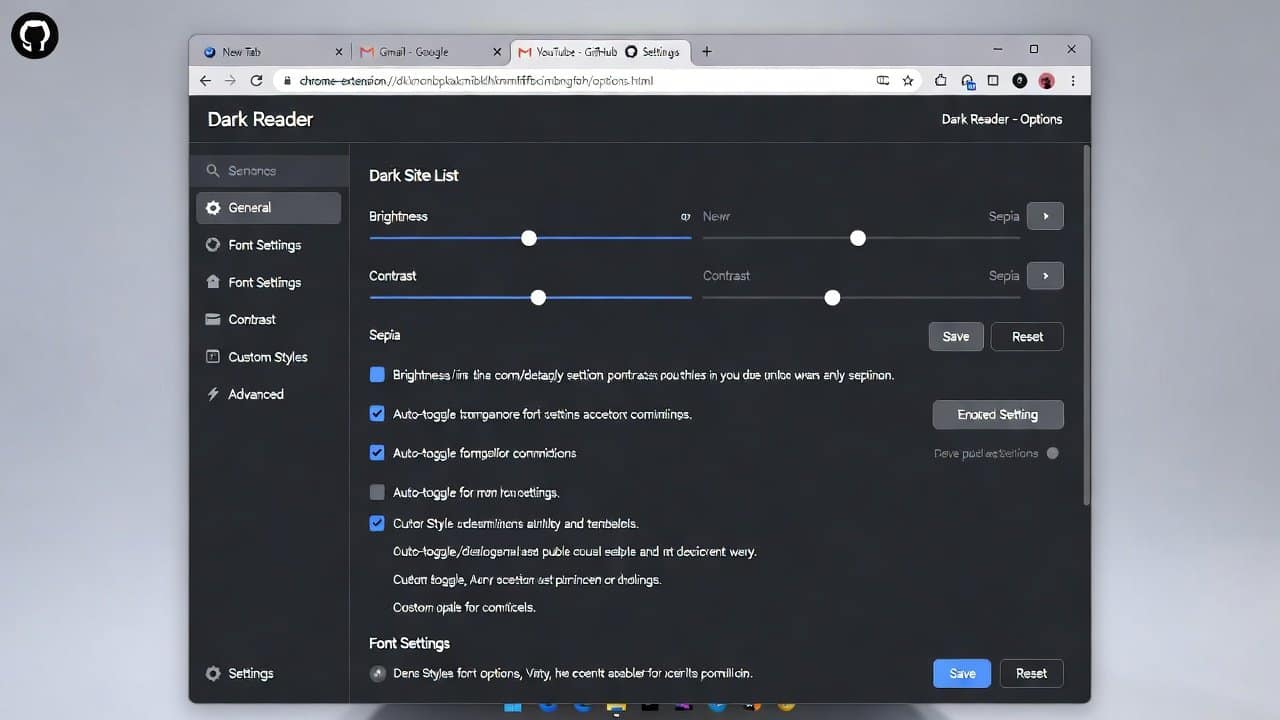Click the Reset button in the Sepia row
Screen dimensions: 1280x720
[1027, 337]
